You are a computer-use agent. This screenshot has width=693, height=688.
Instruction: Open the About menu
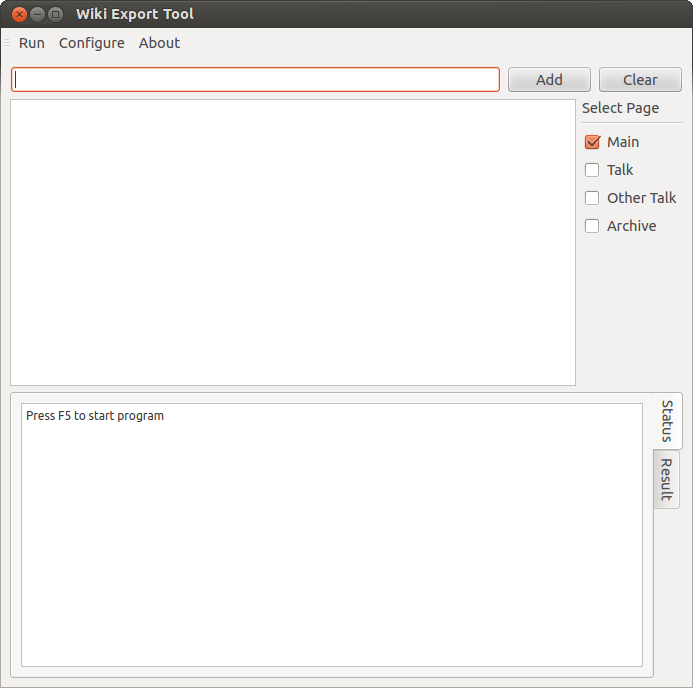[159, 43]
